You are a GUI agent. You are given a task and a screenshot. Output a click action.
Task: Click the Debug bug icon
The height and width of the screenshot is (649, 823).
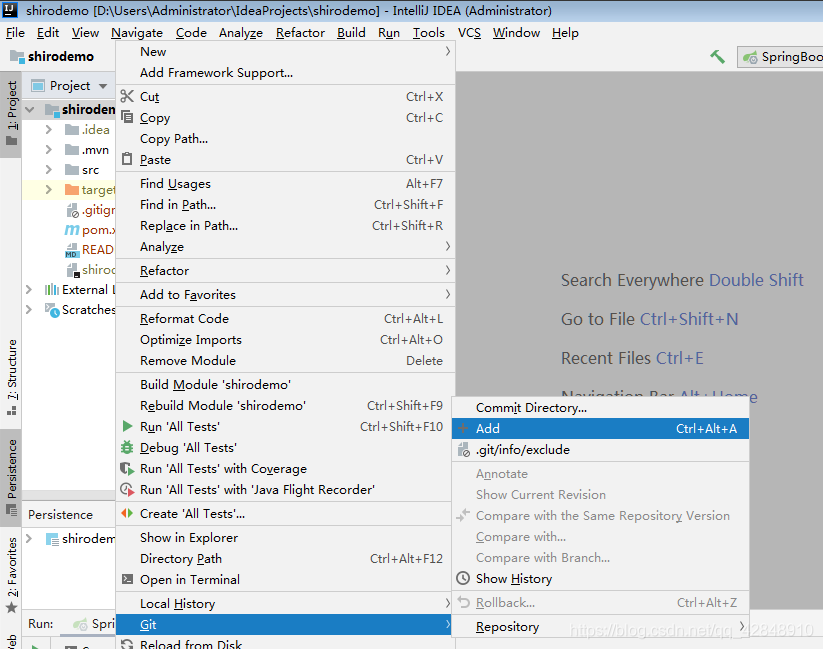[127, 447]
